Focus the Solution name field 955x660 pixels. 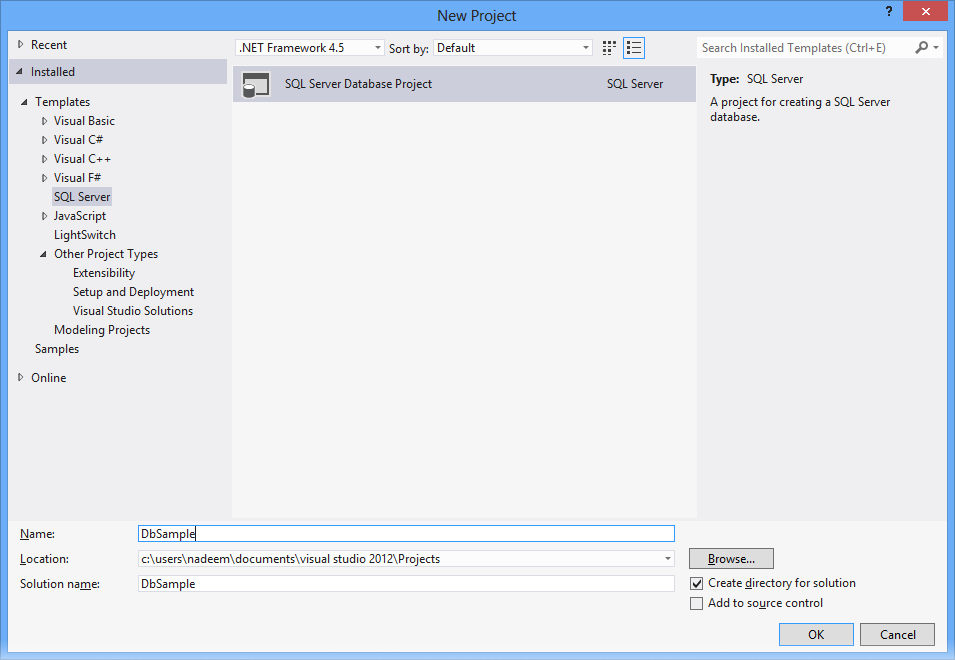[x=406, y=583]
